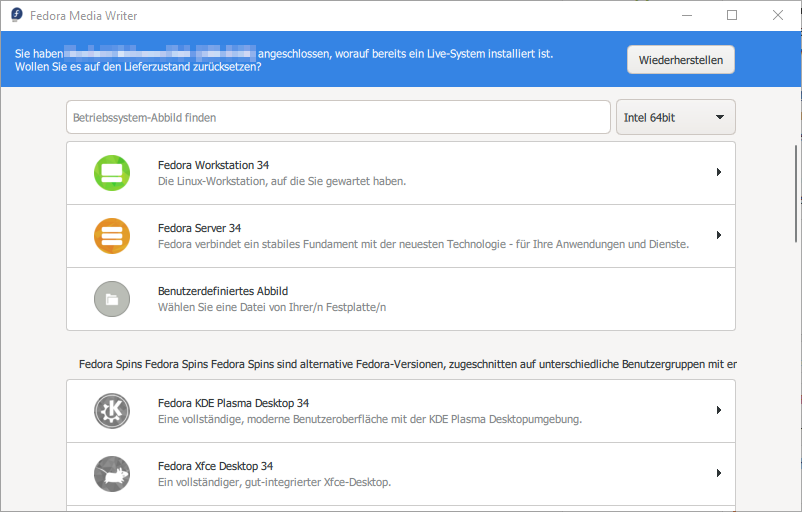Maximize the Fedora Media Writer window
The height and width of the screenshot is (512, 802).
(x=732, y=15)
